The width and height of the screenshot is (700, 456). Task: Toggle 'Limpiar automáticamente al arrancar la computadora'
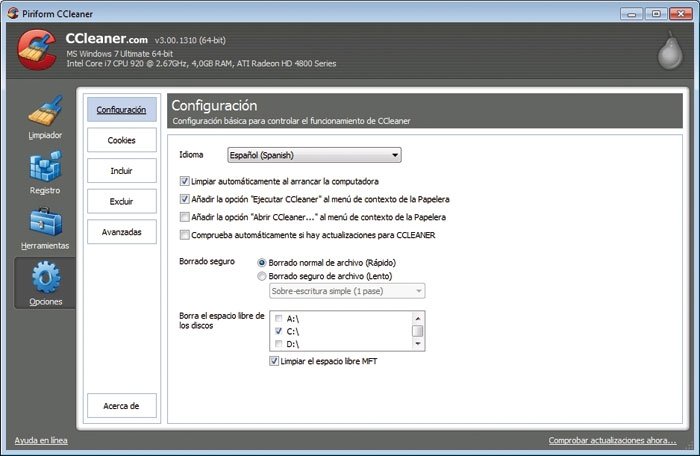click(x=184, y=181)
